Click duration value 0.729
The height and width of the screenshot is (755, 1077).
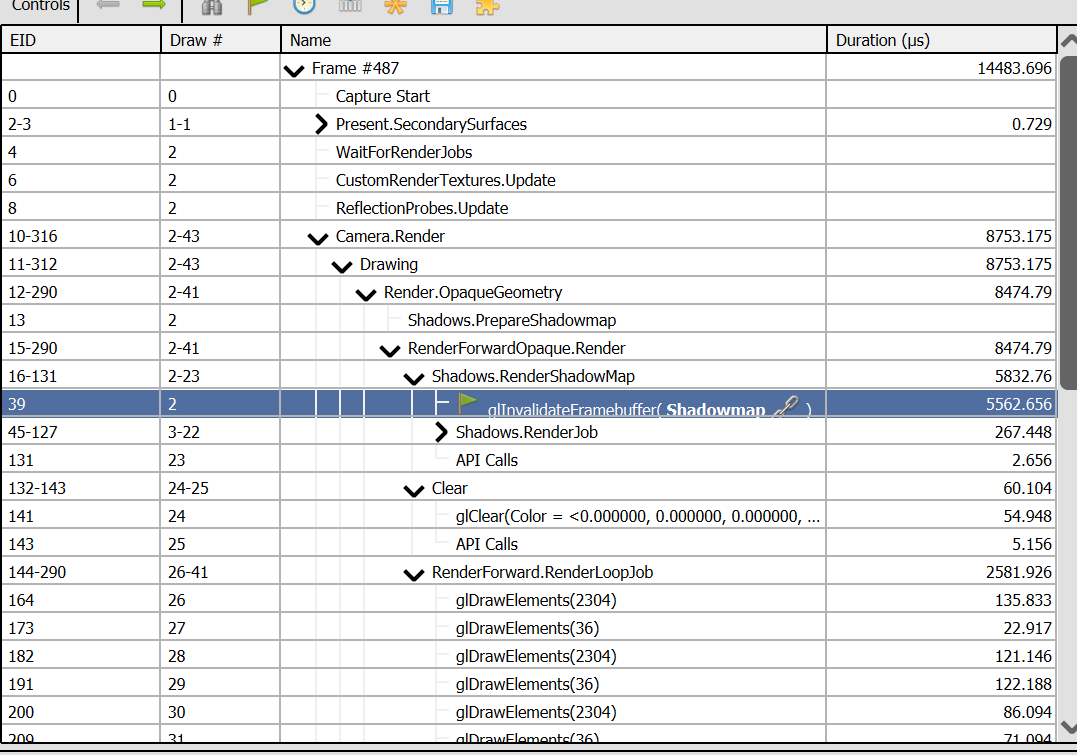pos(1032,124)
